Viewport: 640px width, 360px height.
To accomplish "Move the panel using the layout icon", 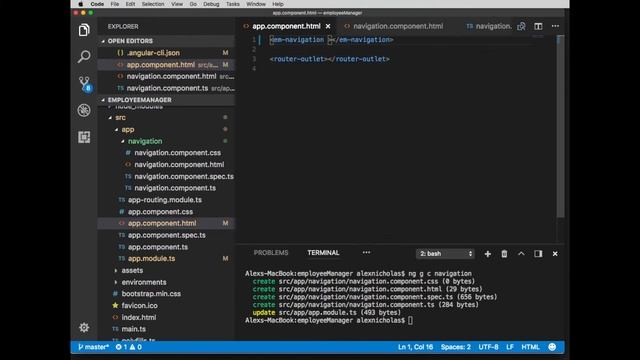I will [x=538, y=254].
